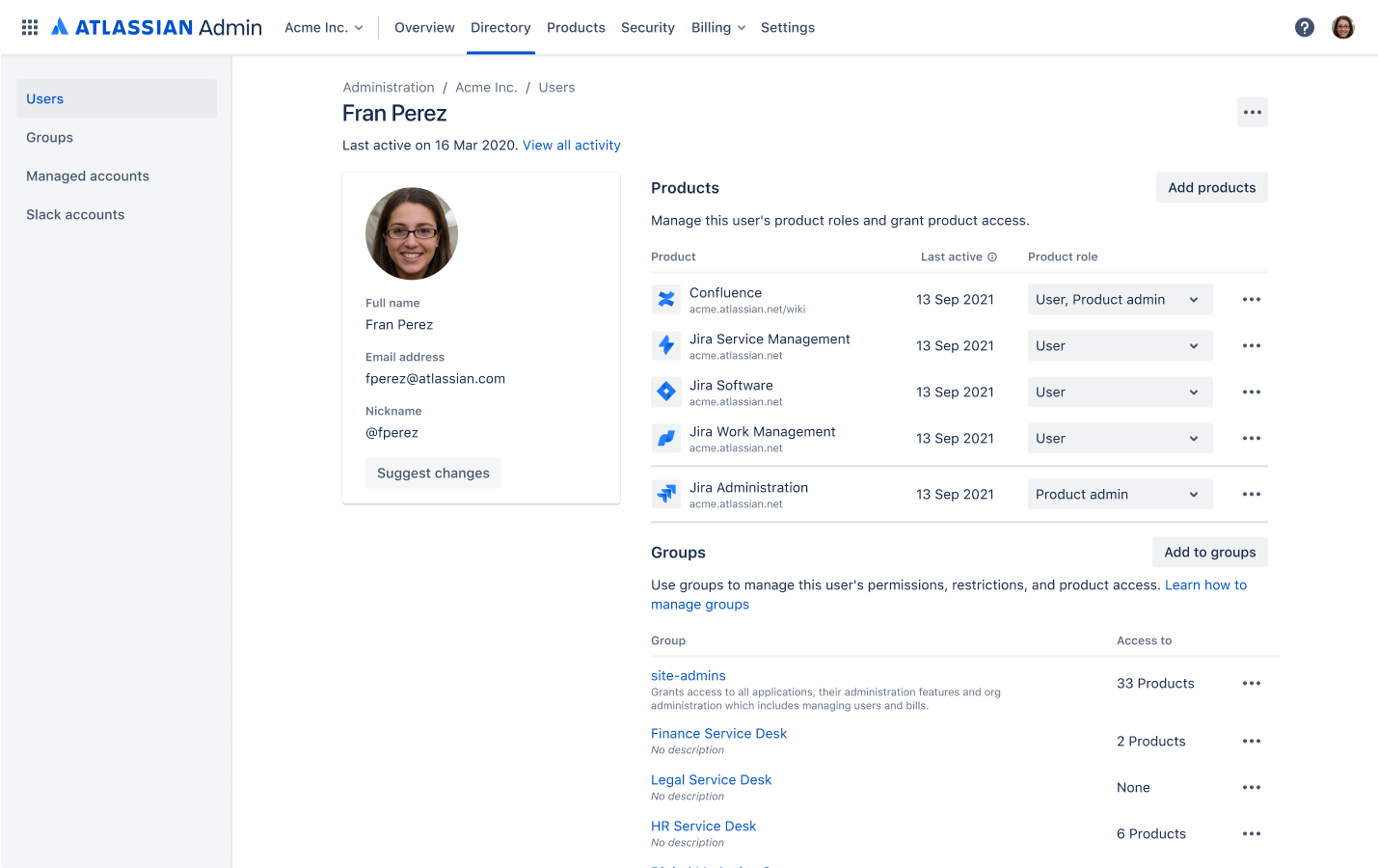Open more options for Confluence row

tap(1252, 299)
